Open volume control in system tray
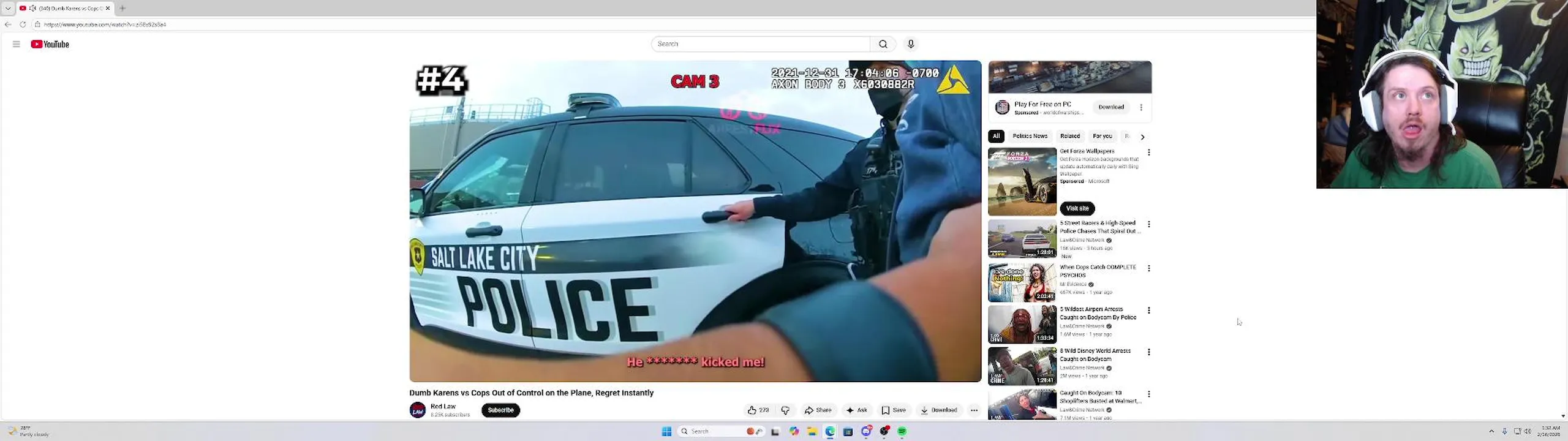The height and width of the screenshot is (441, 1568). [x=1528, y=431]
